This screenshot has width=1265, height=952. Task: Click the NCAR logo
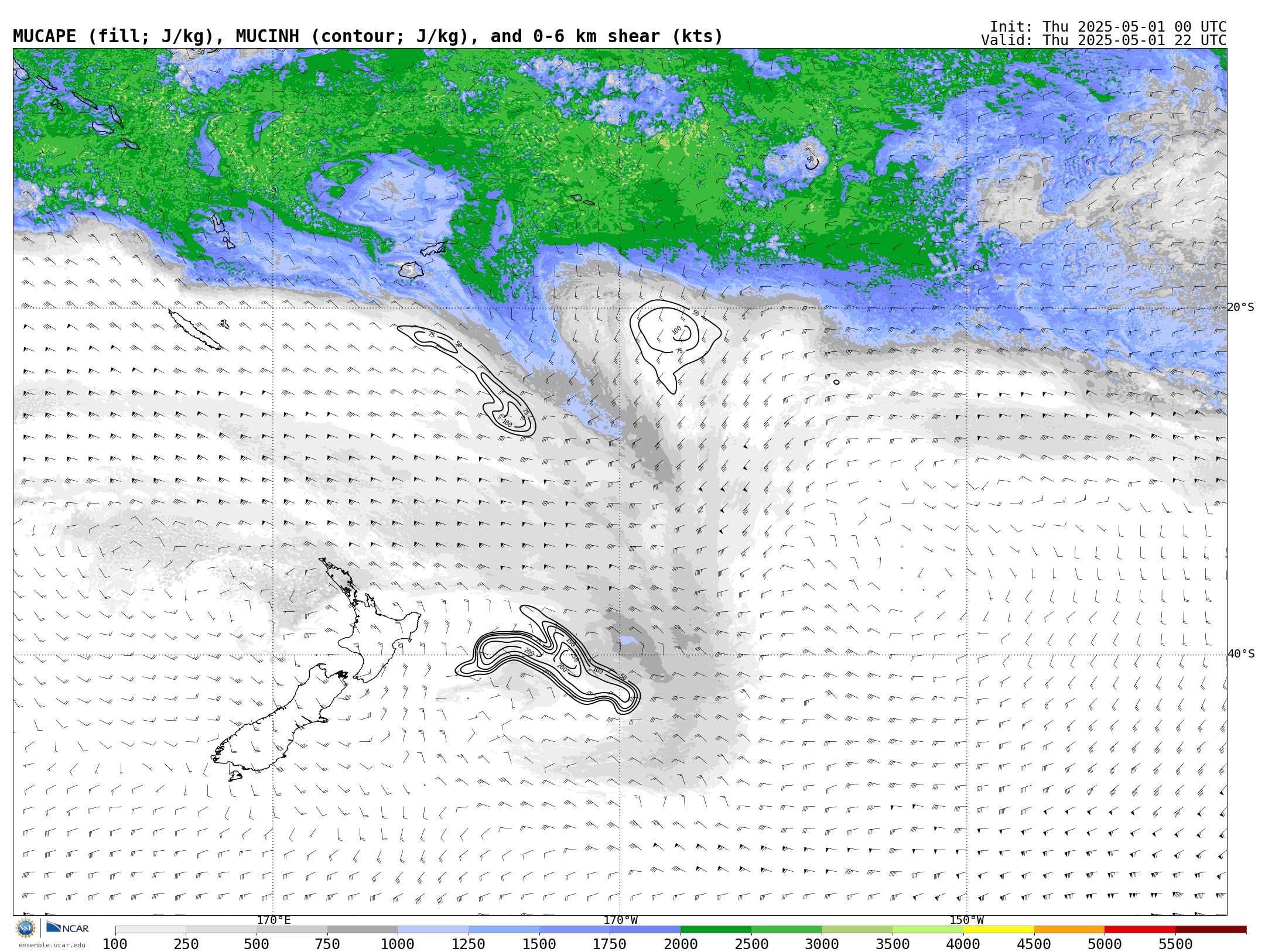pos(67,927)
